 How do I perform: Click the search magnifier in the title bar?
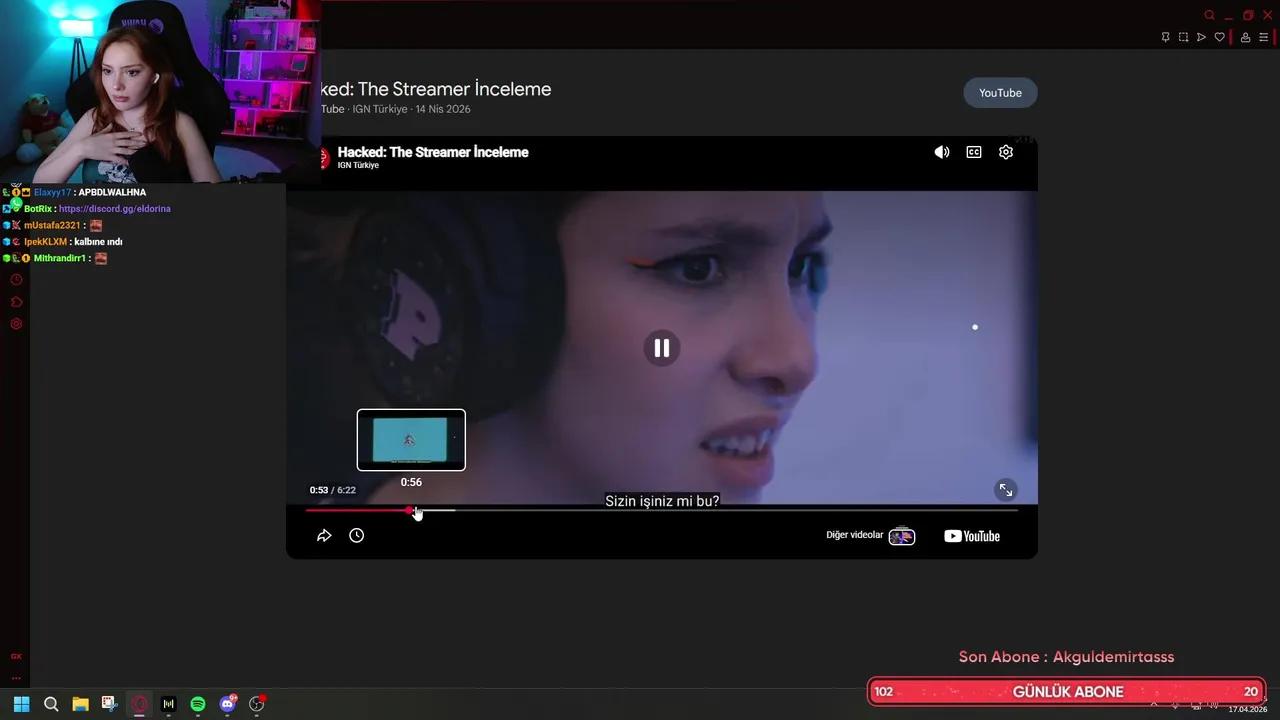1209,15
